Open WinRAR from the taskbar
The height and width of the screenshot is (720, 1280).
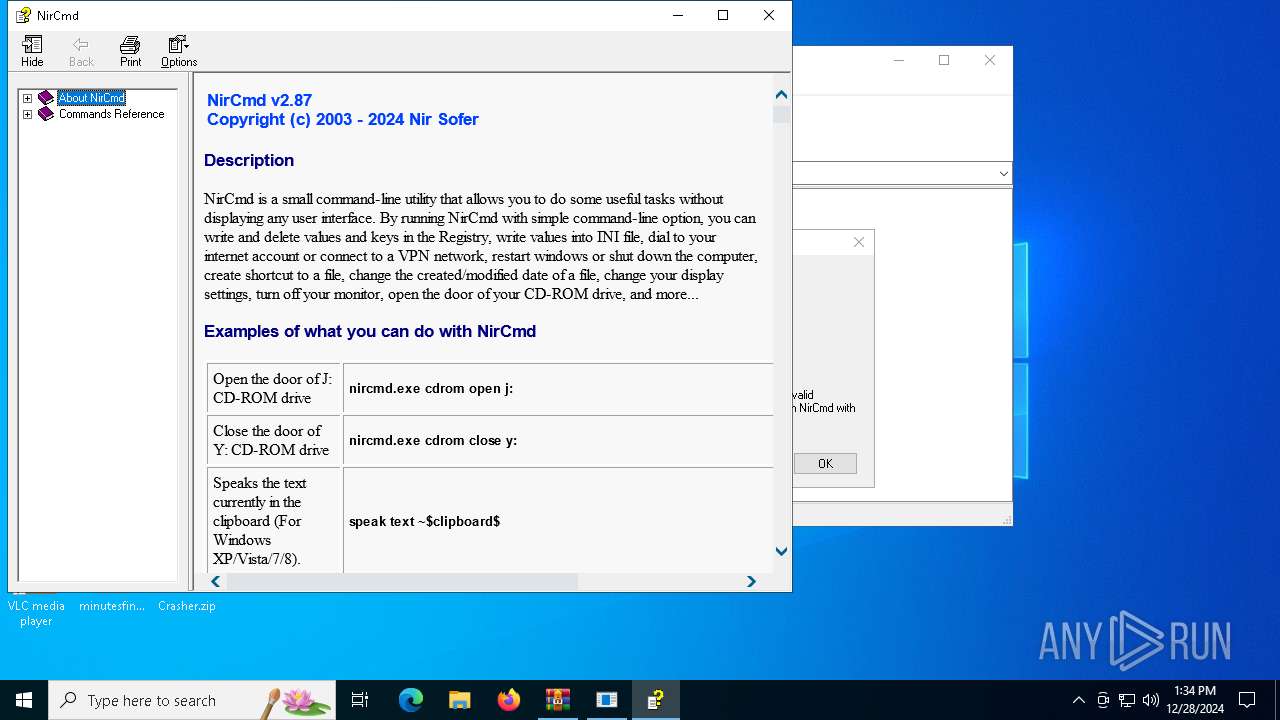[x=558, y=700]
